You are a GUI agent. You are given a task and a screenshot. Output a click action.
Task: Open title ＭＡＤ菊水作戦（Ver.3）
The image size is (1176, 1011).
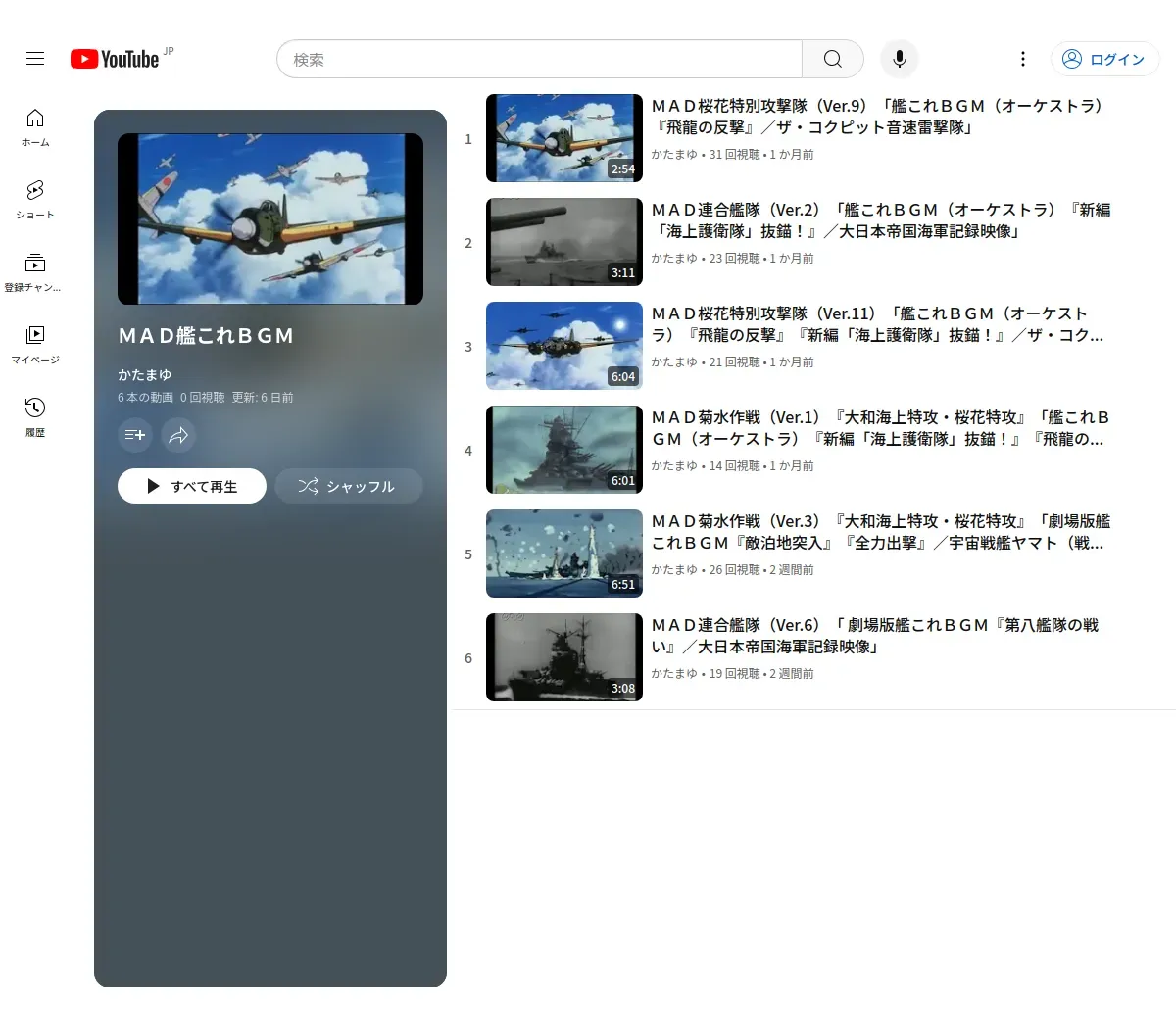(x=881, y=532)
